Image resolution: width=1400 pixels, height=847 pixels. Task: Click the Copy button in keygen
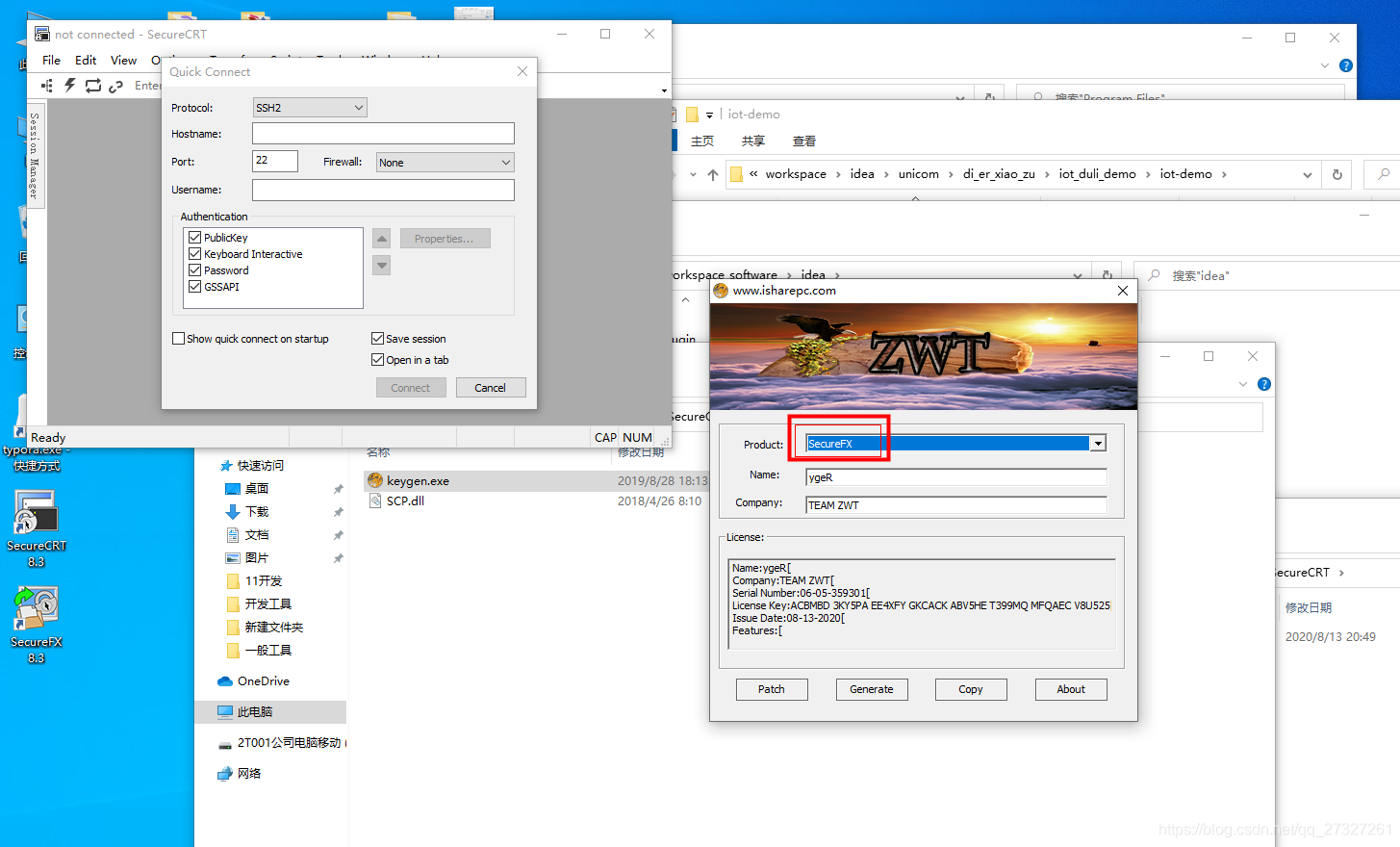[x=971, y=689]
